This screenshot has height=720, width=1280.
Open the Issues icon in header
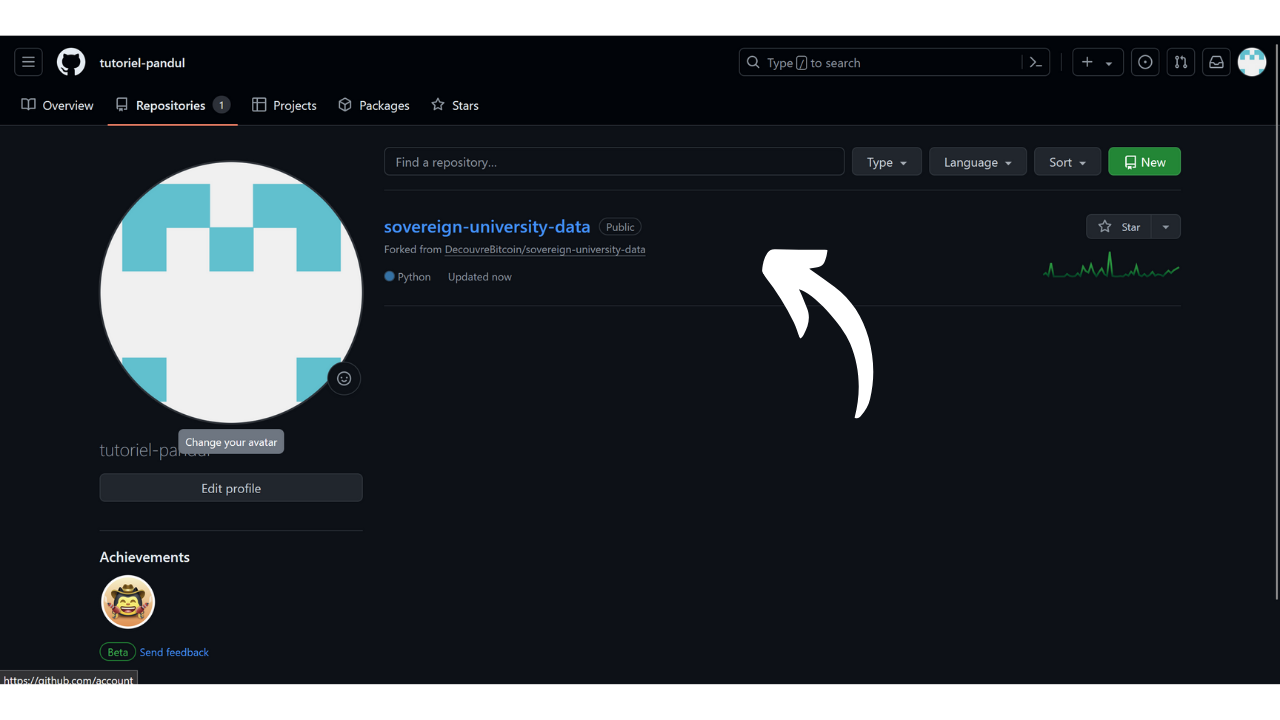(1145, 62)
